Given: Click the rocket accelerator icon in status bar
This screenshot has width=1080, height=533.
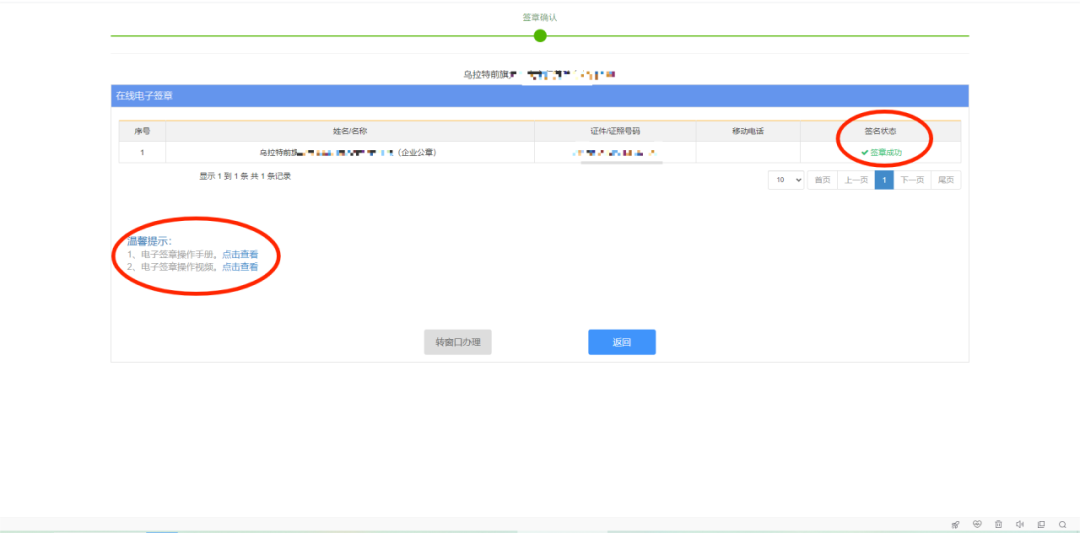Looking at the screenshot, I should [955, 525].
